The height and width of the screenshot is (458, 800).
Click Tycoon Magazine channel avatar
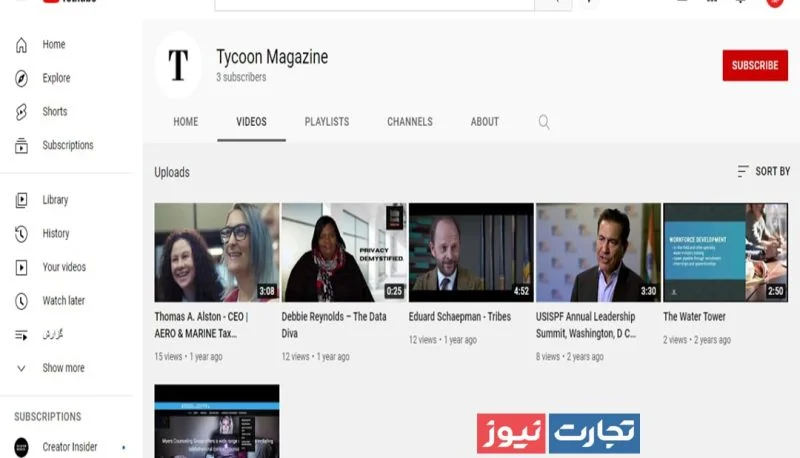[x=178, y=65]
